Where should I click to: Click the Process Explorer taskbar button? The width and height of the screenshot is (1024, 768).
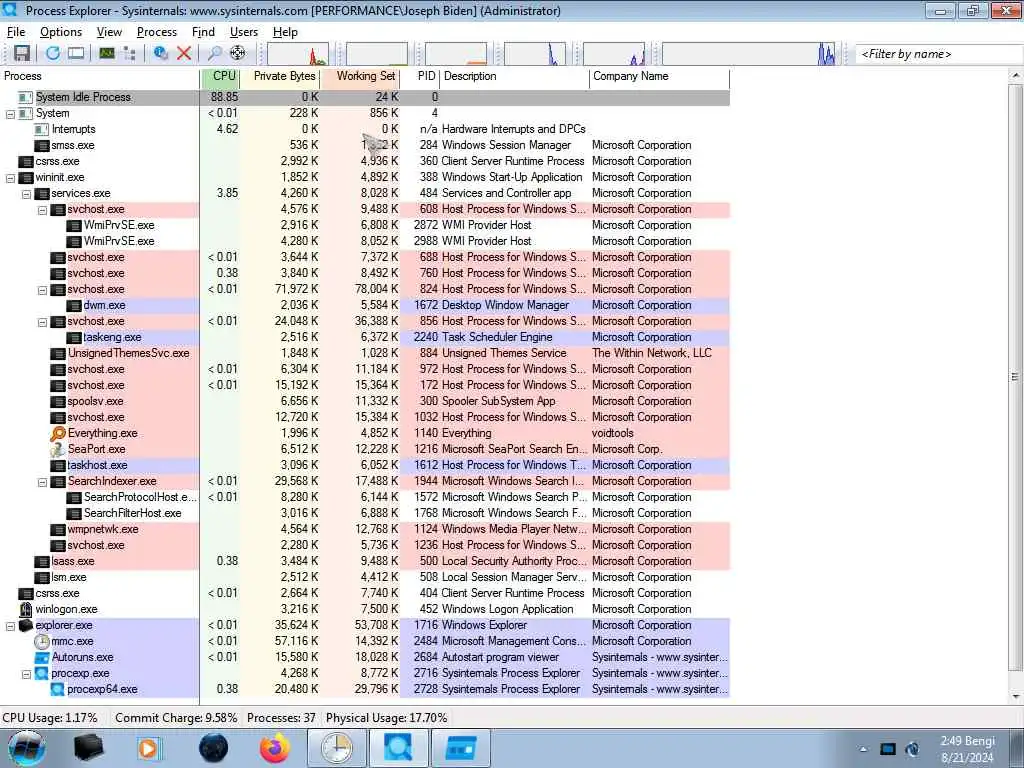398,748
